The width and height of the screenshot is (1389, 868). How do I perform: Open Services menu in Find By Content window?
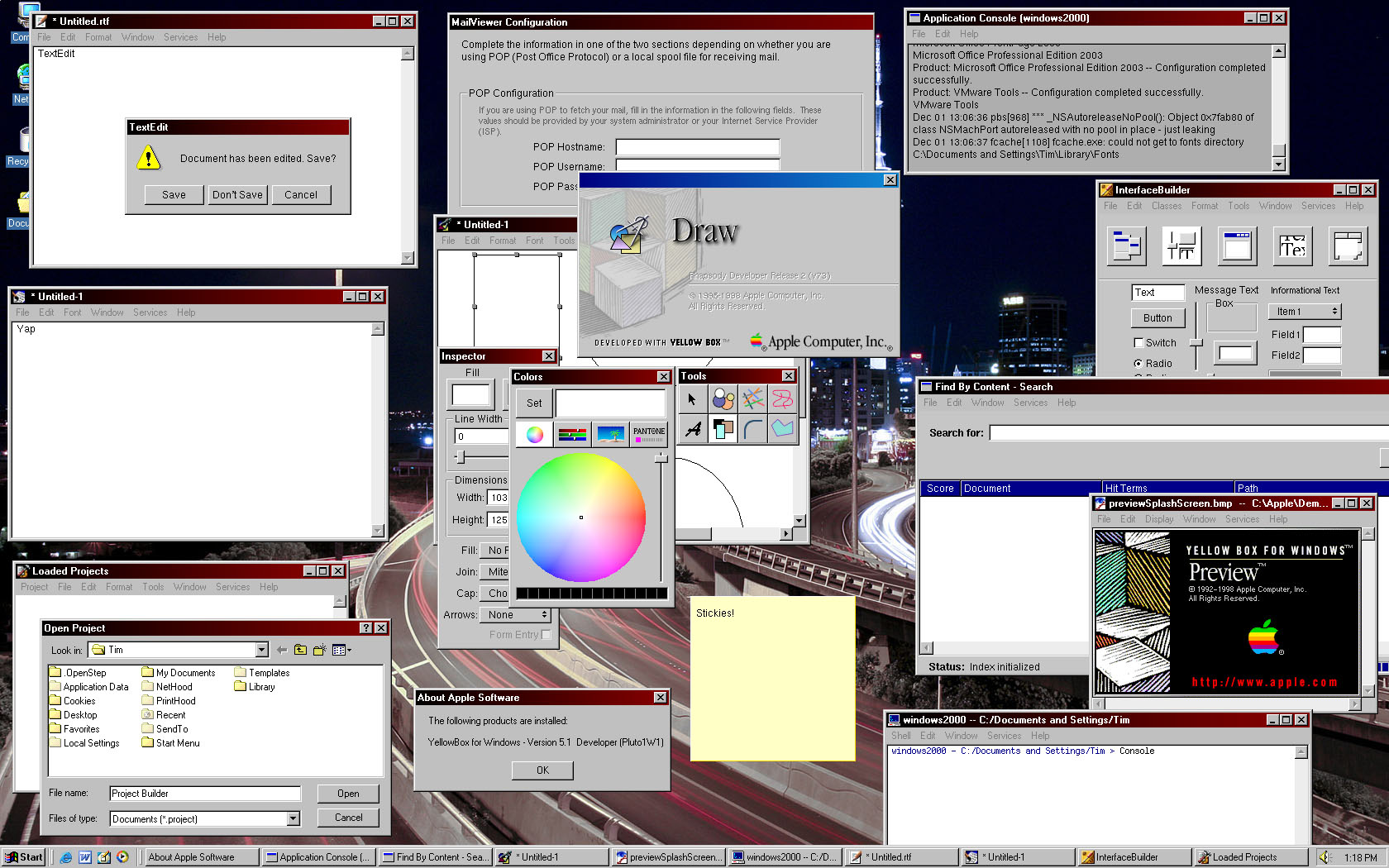(1030, 403)
